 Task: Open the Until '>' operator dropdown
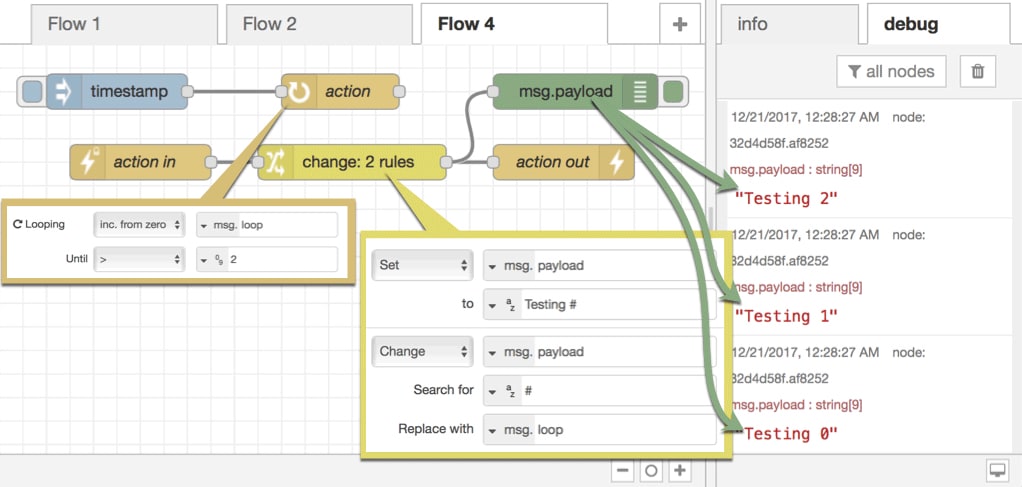point(139,259)
